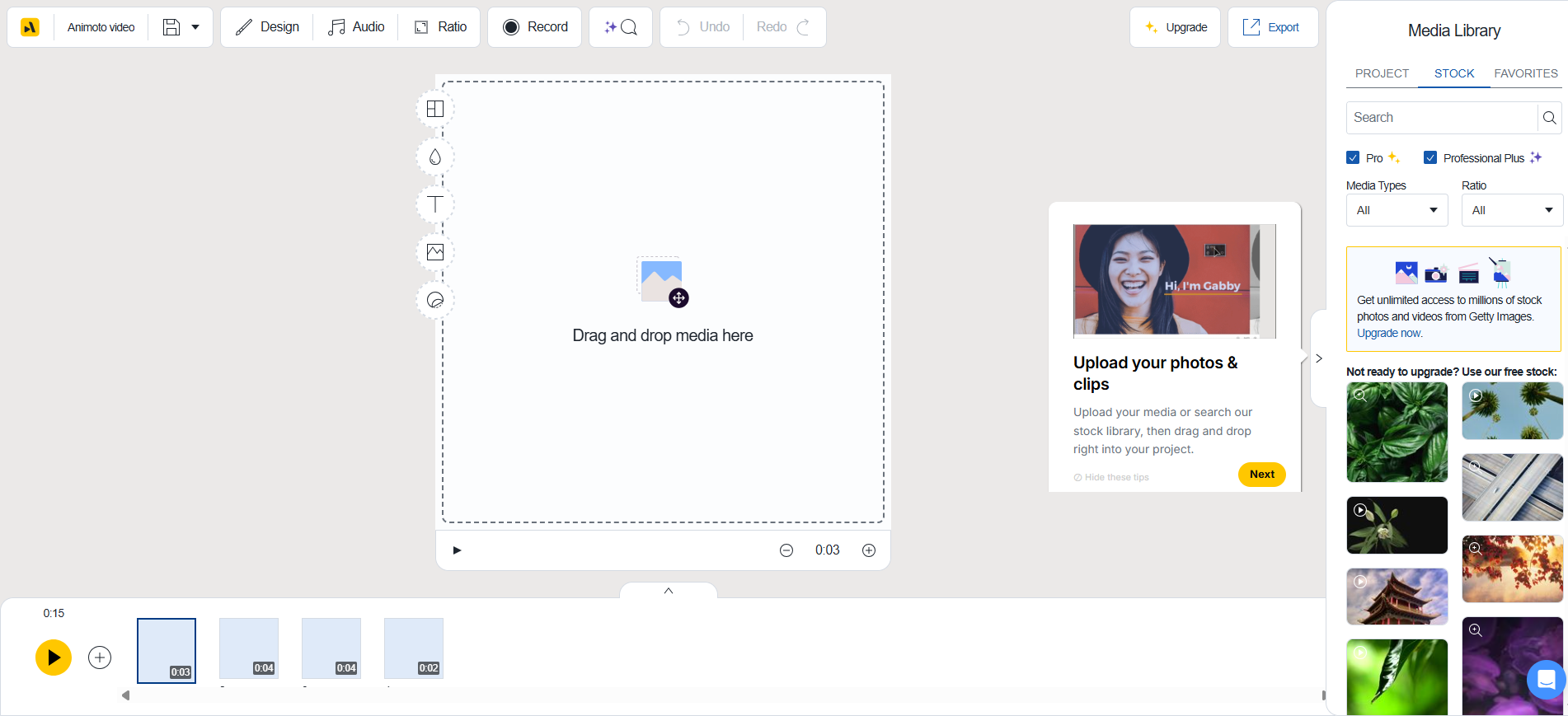The image size is (1568, 716).
Task: Uncheck the Pro checkbox
Action: (1353, 158)
